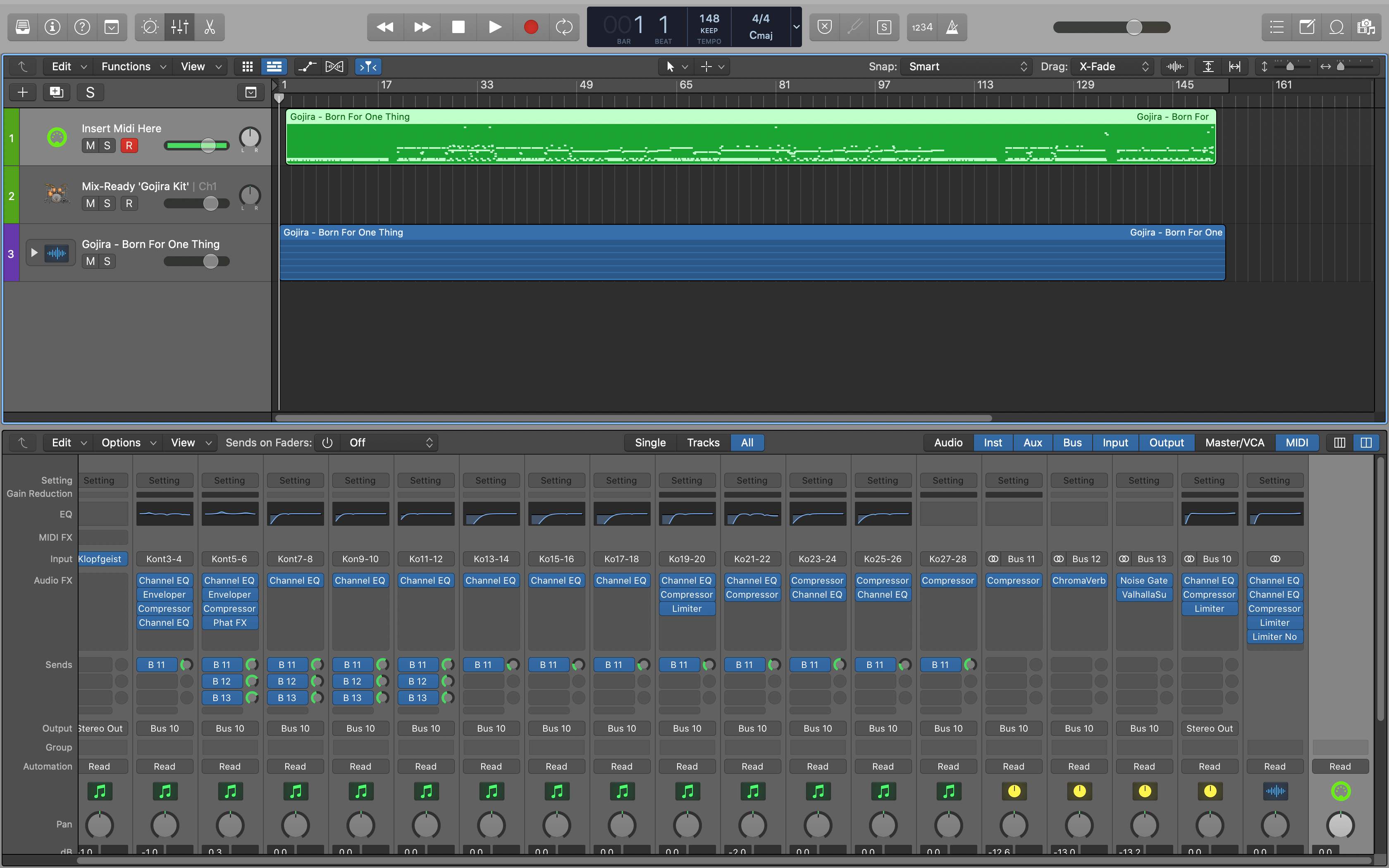The image size is (1389, 868).
Task: Open Phat FX plugin on Kont5-6 strip
Action: 229,622
